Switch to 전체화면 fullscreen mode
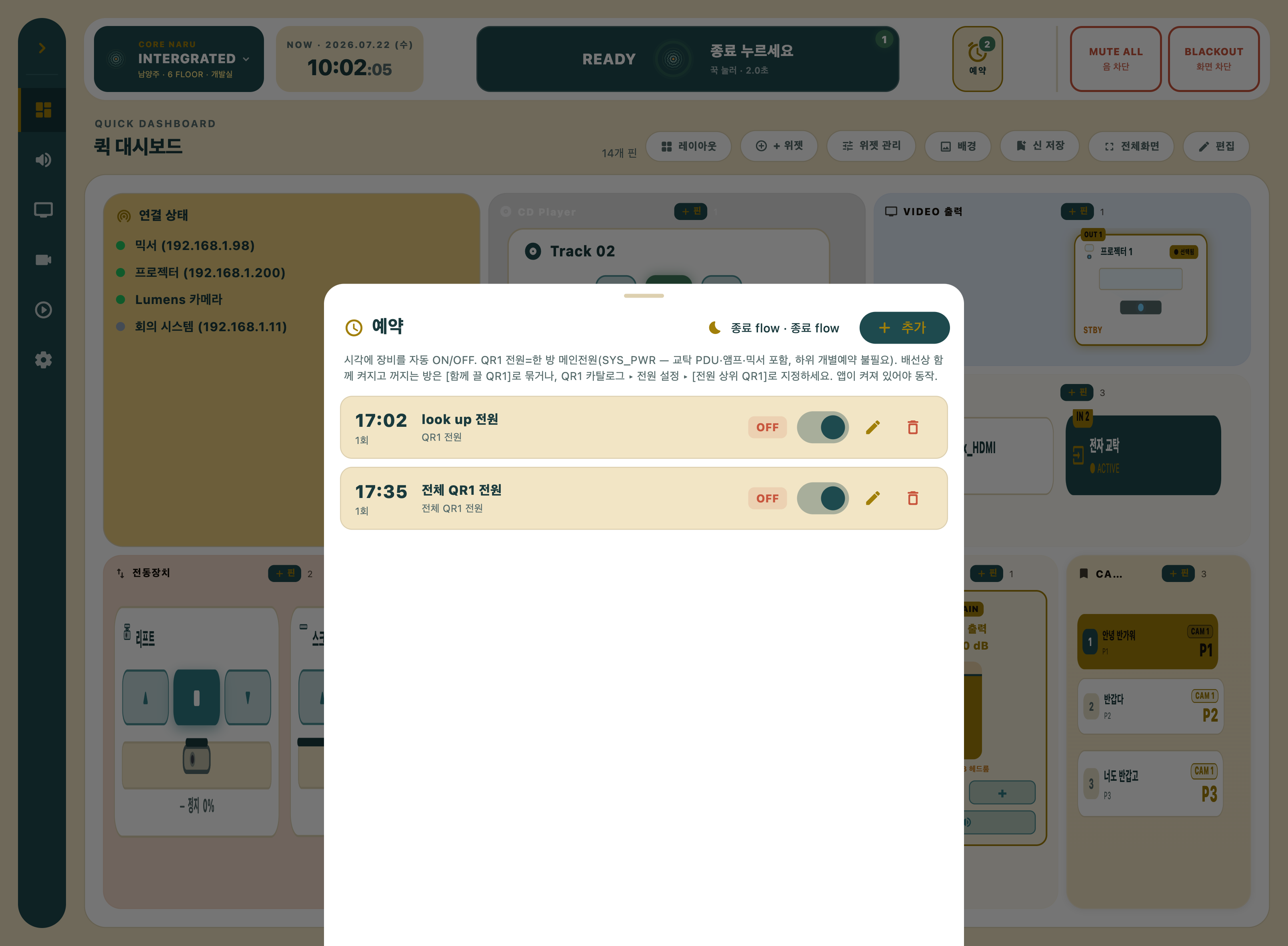The height and width of the screenshot is (946, 1288). pyautogui.click(x=1131, y=146)
